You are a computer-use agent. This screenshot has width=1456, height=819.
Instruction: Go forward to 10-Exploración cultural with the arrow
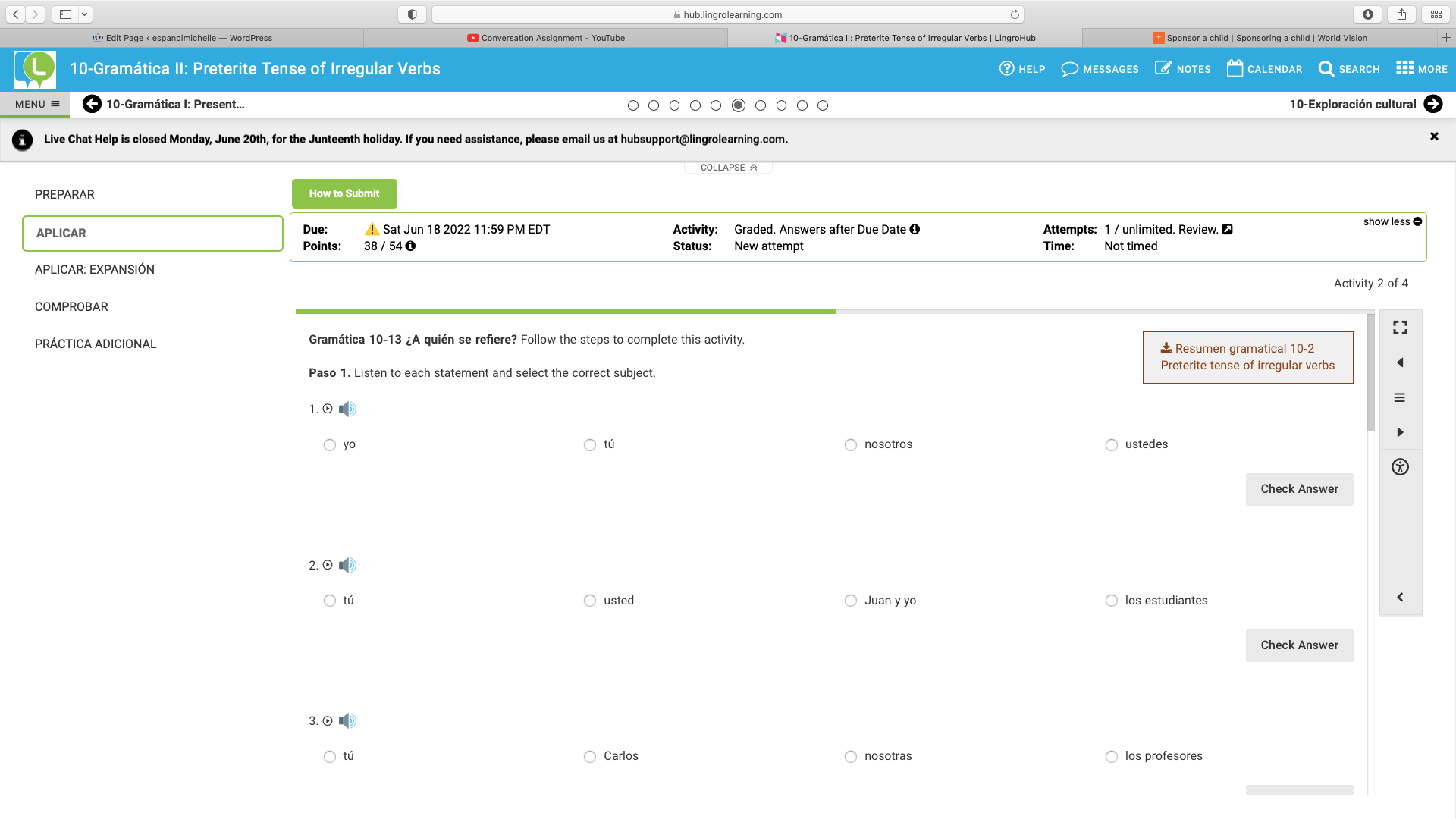pos(1433,105)
